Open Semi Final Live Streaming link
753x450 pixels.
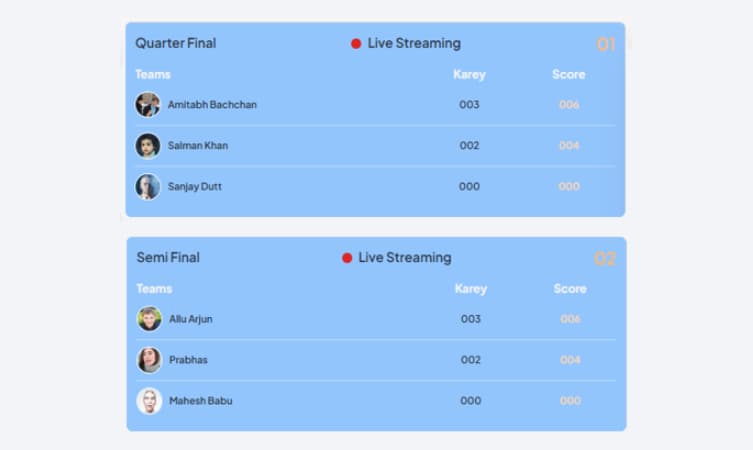[x=405, y=258]
